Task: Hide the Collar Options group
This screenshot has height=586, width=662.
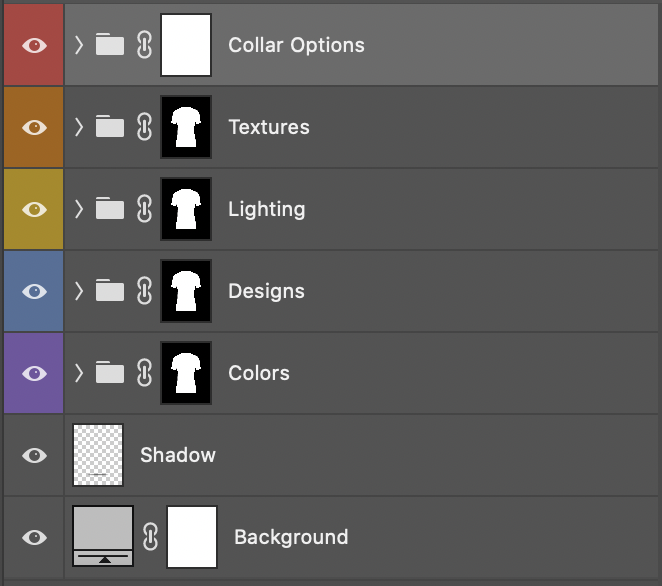Action: click(x=34, y=45)
